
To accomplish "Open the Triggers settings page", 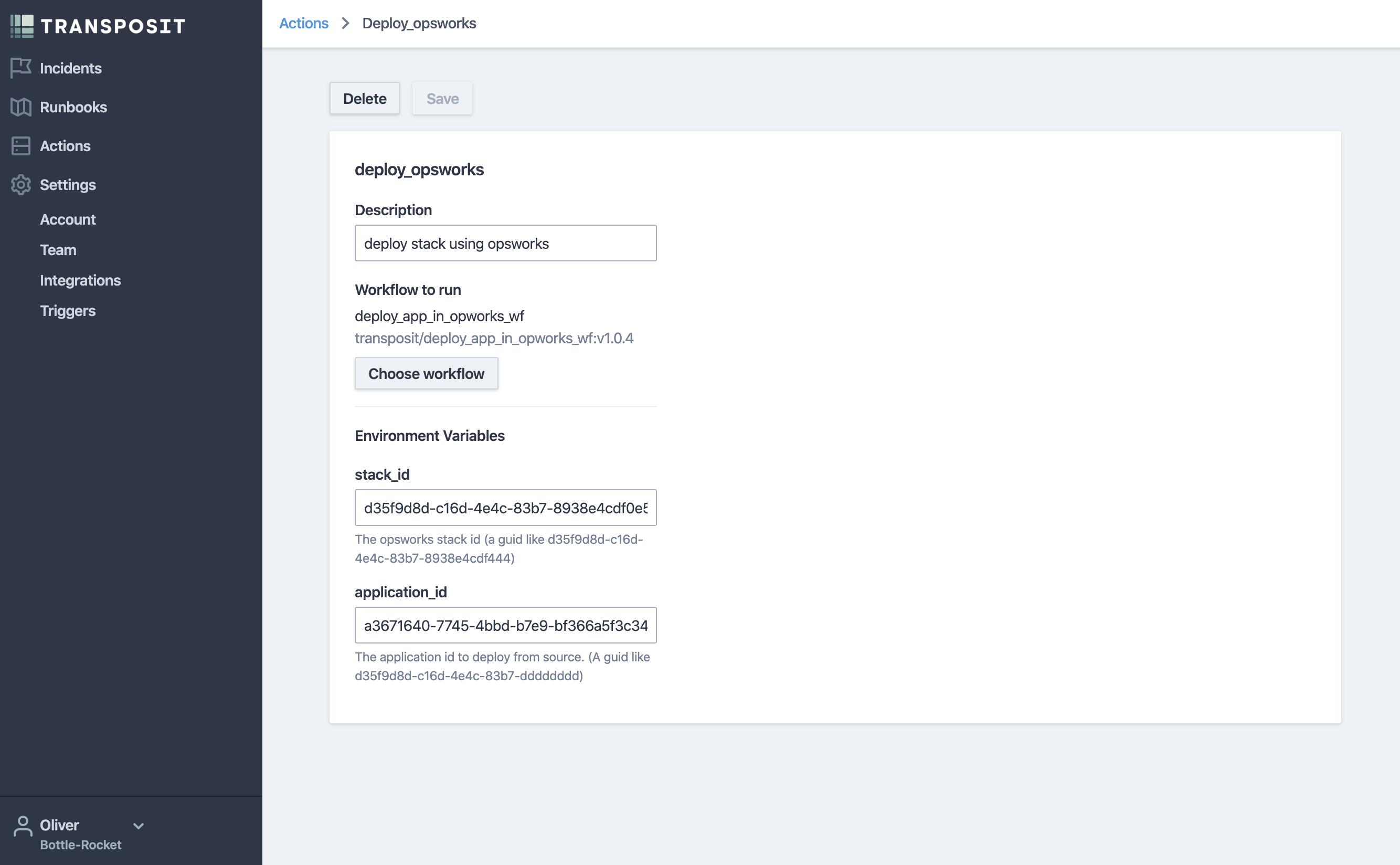I will 68,311.
